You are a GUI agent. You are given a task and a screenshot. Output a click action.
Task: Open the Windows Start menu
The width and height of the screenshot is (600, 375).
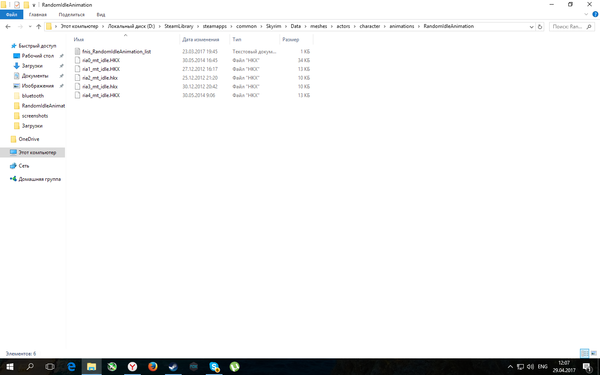click(9, 367)
